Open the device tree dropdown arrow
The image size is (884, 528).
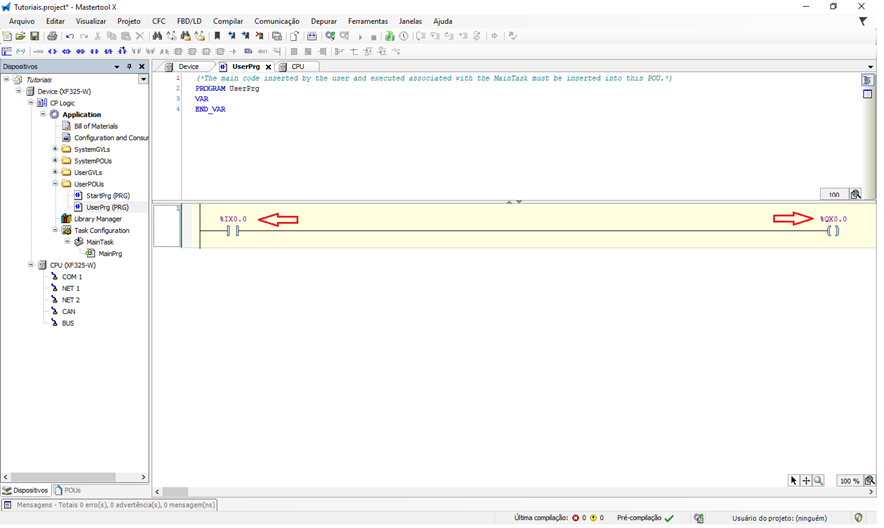coord(143,79)
